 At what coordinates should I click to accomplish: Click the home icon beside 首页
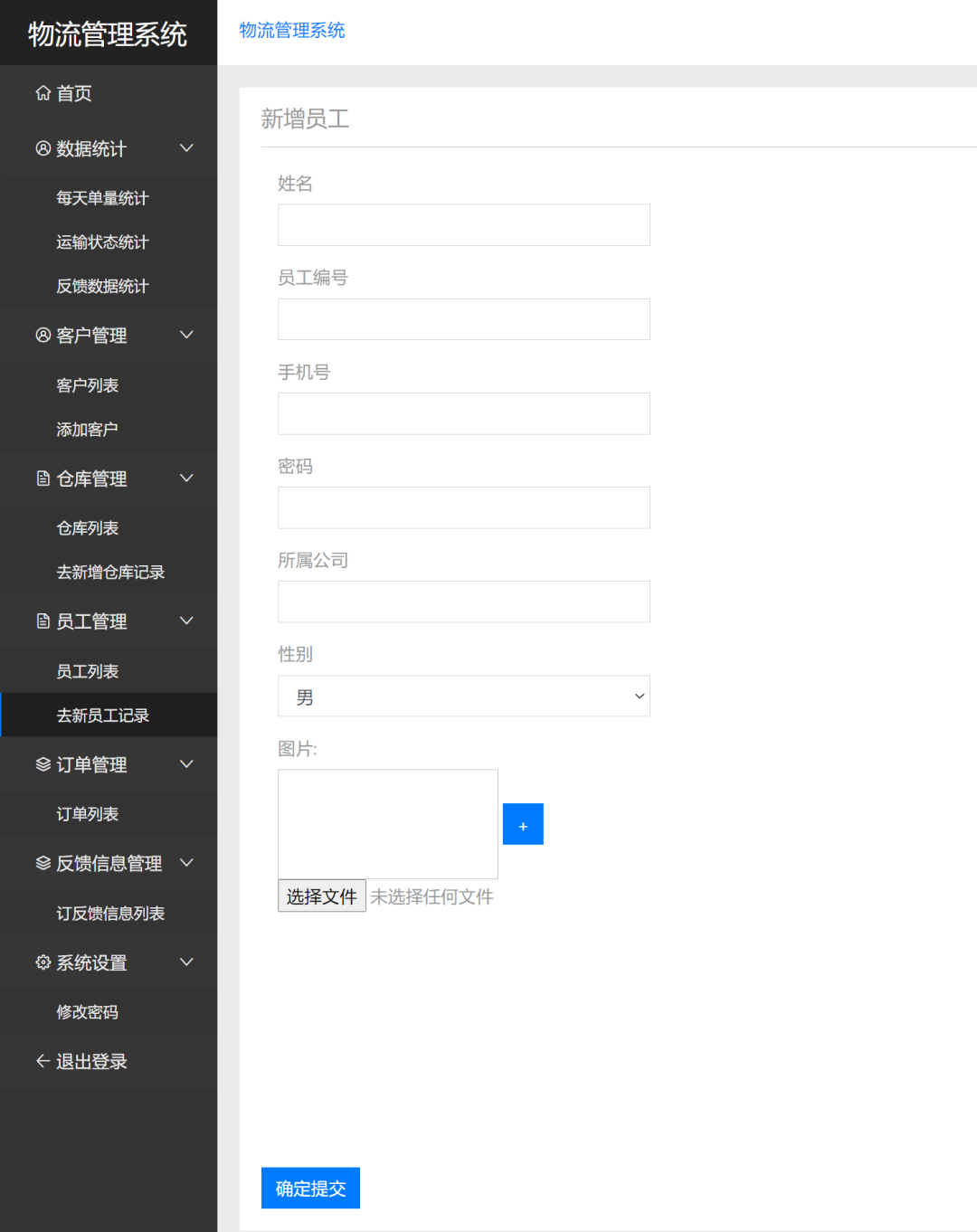43,93
